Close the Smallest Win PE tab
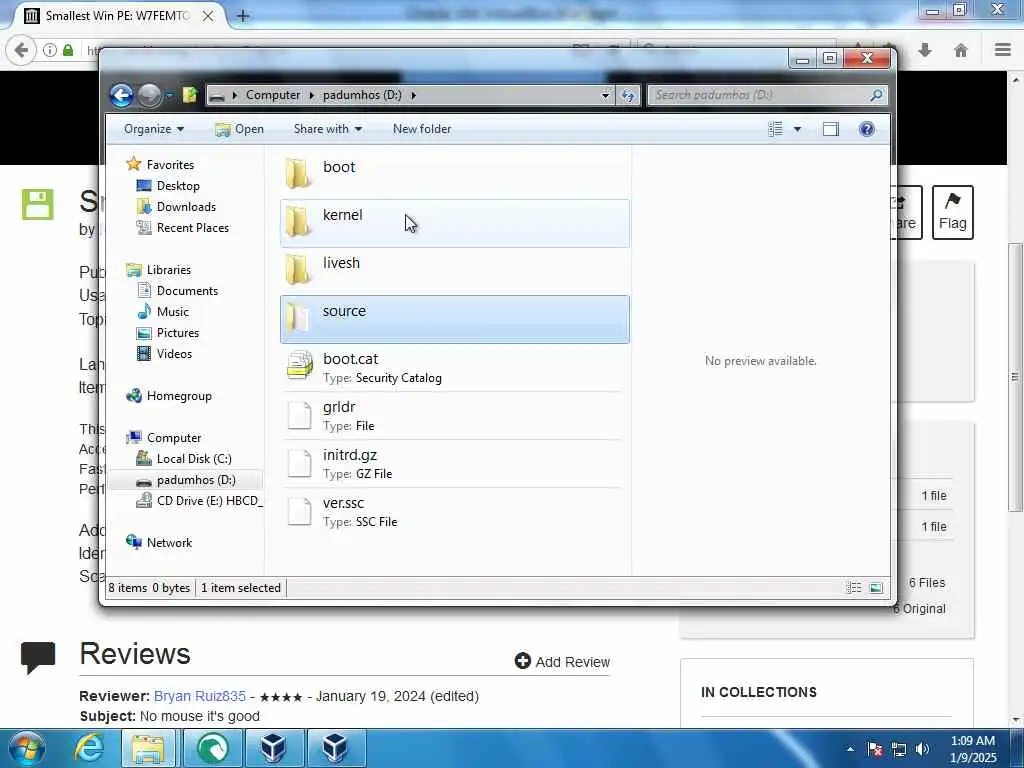 pos(208,16)
